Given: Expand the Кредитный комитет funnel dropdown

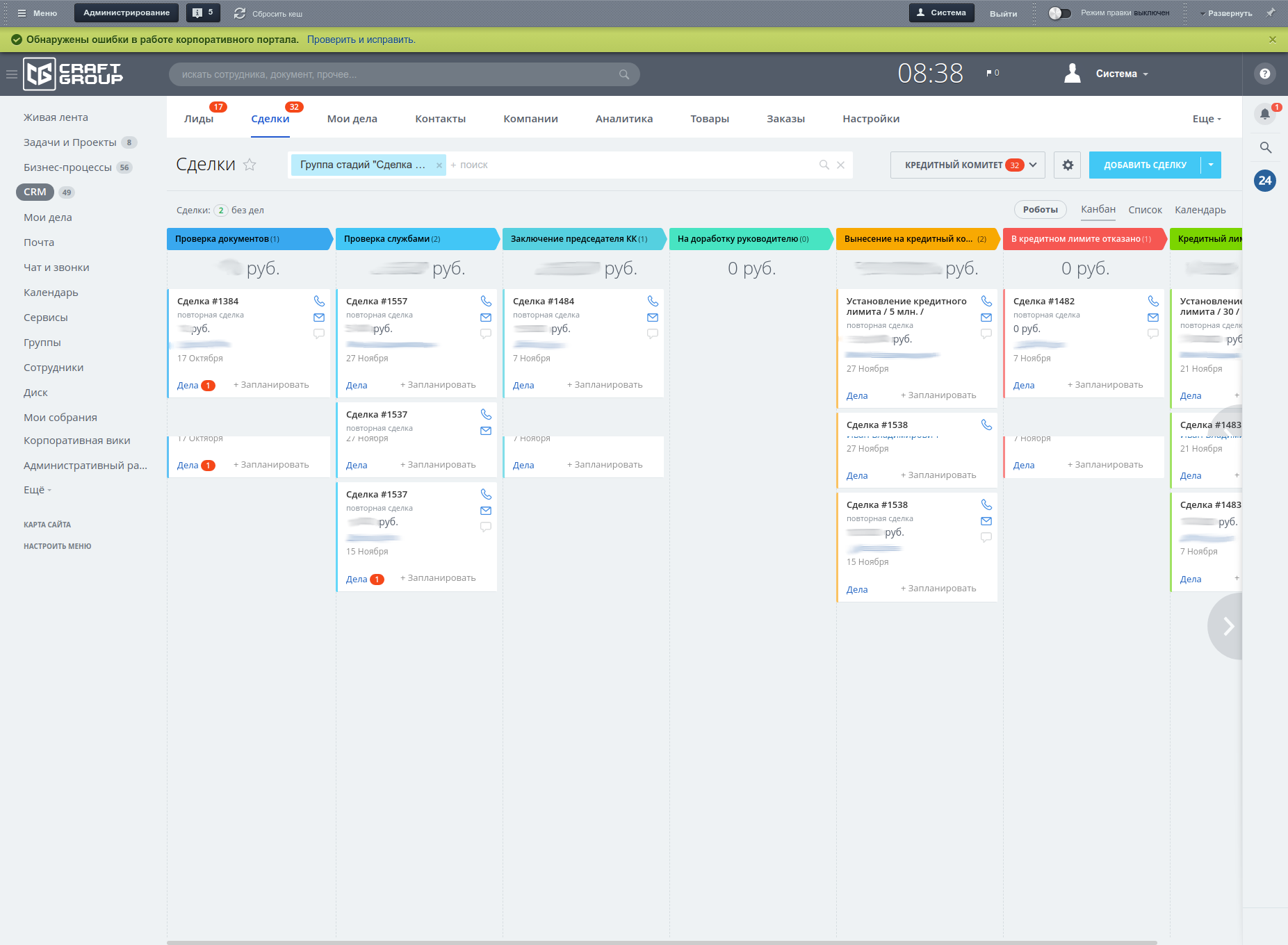Looking at the screenshot, I should coord(1033,165).
